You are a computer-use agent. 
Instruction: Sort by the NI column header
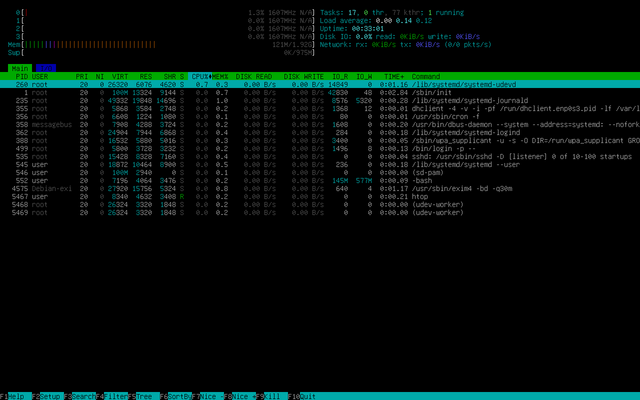tap(100, 76)
